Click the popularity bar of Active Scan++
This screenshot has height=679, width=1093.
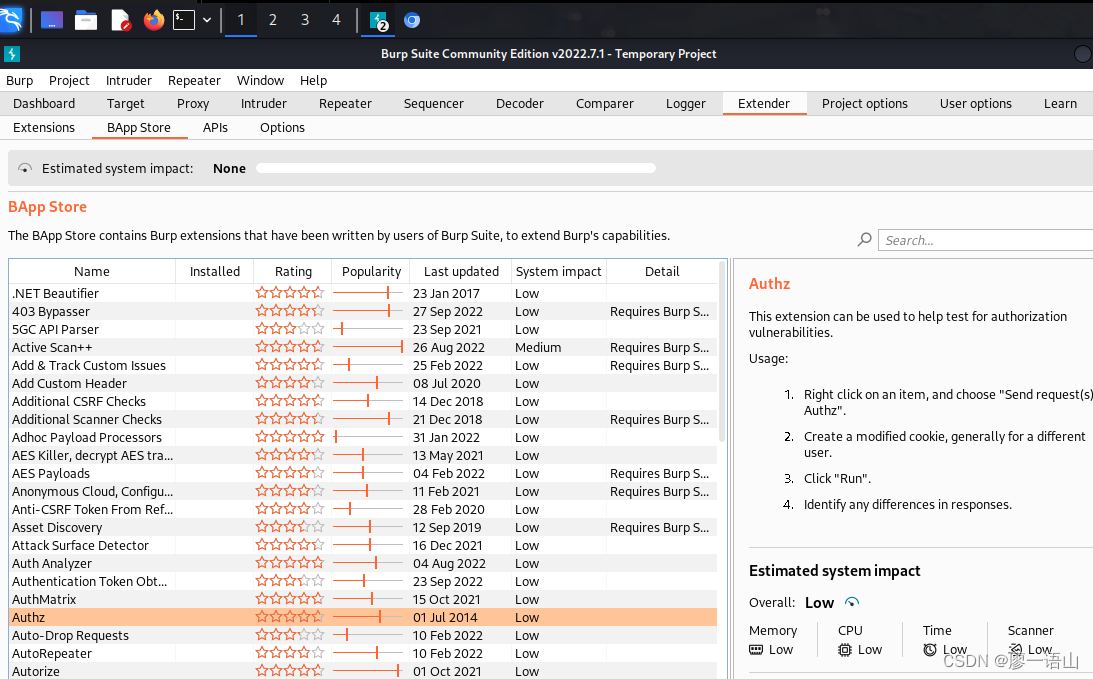pos(368,346)
